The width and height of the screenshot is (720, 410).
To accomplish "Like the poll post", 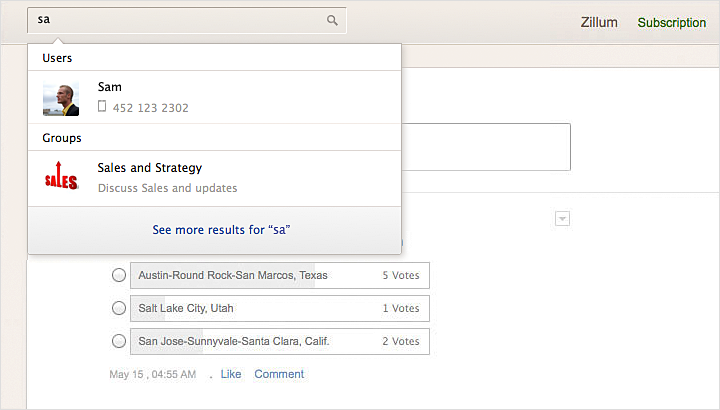I will [231, 374].
